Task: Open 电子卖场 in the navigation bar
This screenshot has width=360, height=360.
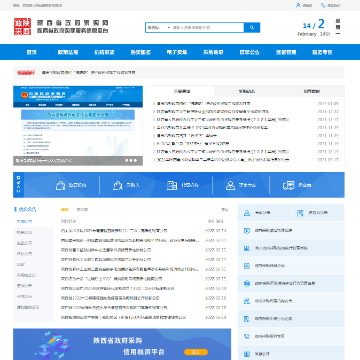Action: coord(177,52)
